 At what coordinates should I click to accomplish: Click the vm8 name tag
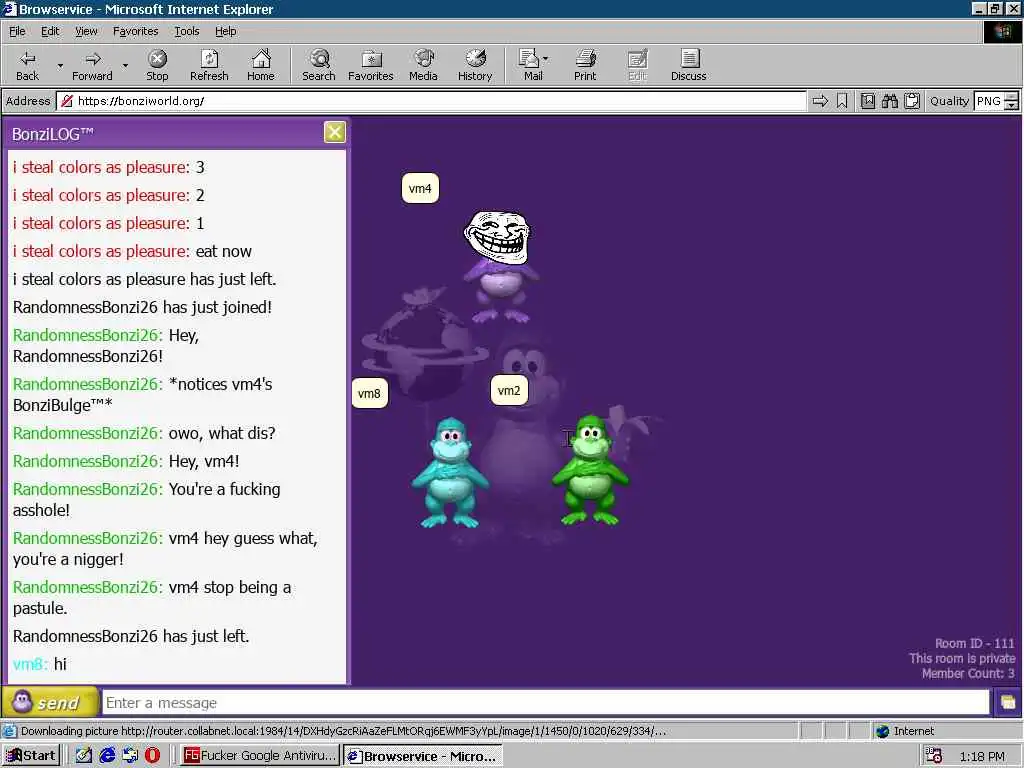coord(369,393)
